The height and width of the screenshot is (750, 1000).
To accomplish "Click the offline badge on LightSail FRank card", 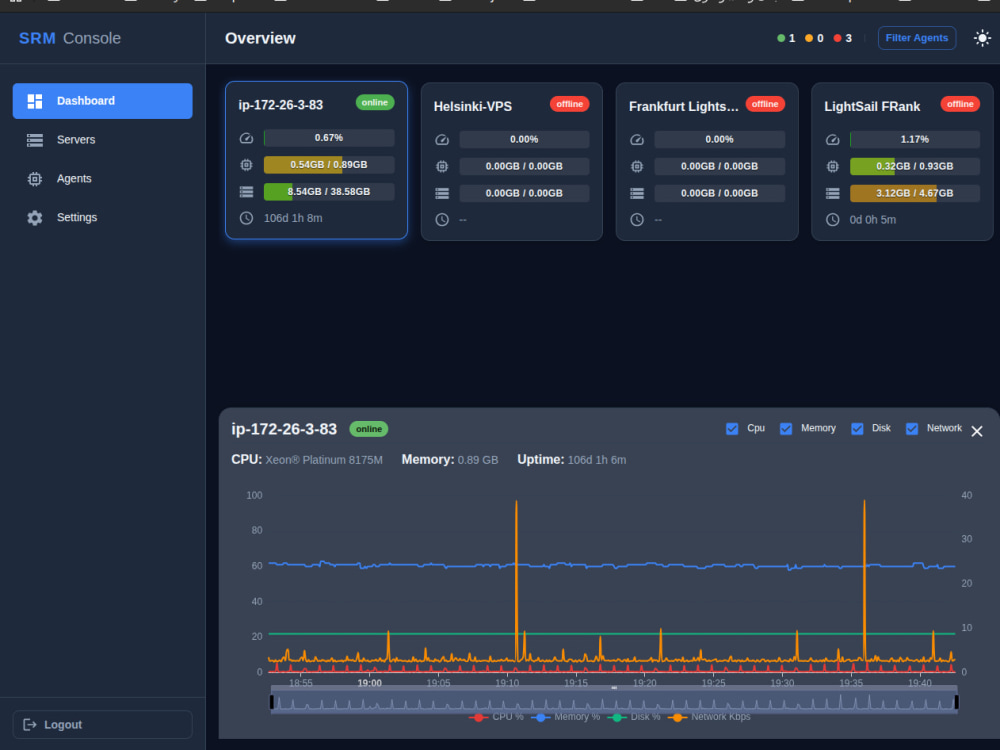I will click(x=960, y=104).
